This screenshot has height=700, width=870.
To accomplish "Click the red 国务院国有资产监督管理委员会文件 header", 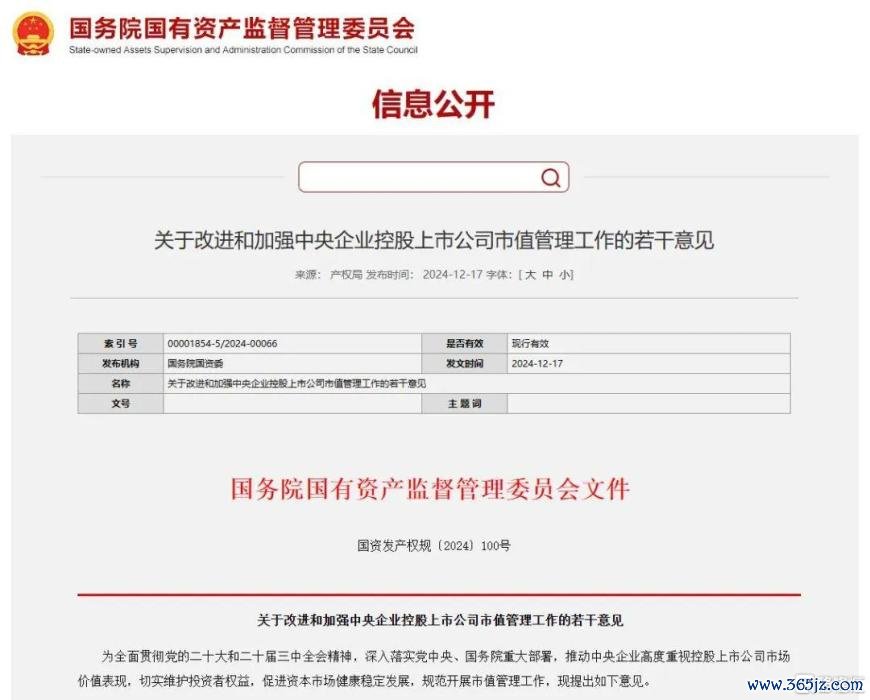I will click(431, 489).
